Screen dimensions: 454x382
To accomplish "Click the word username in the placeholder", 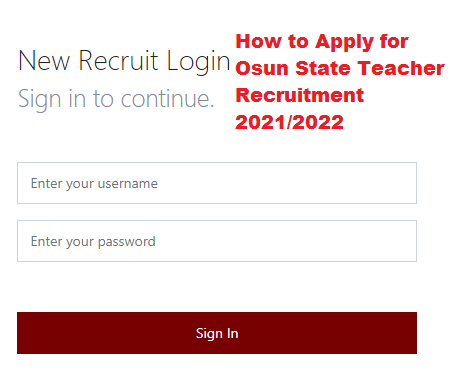I will pyautogui.click(x=128, y=183).
